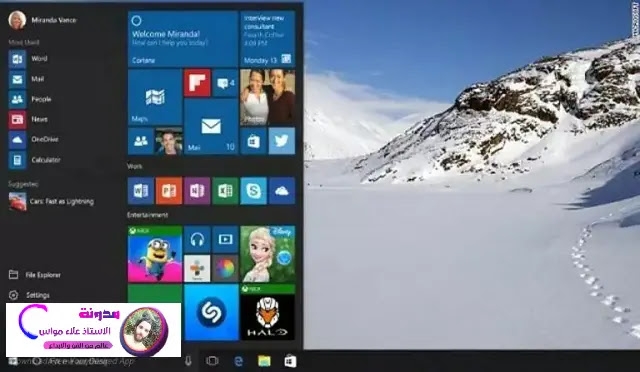Open the People live tile
This screenshot has width=640, height=372.
(x=155, y=141)
